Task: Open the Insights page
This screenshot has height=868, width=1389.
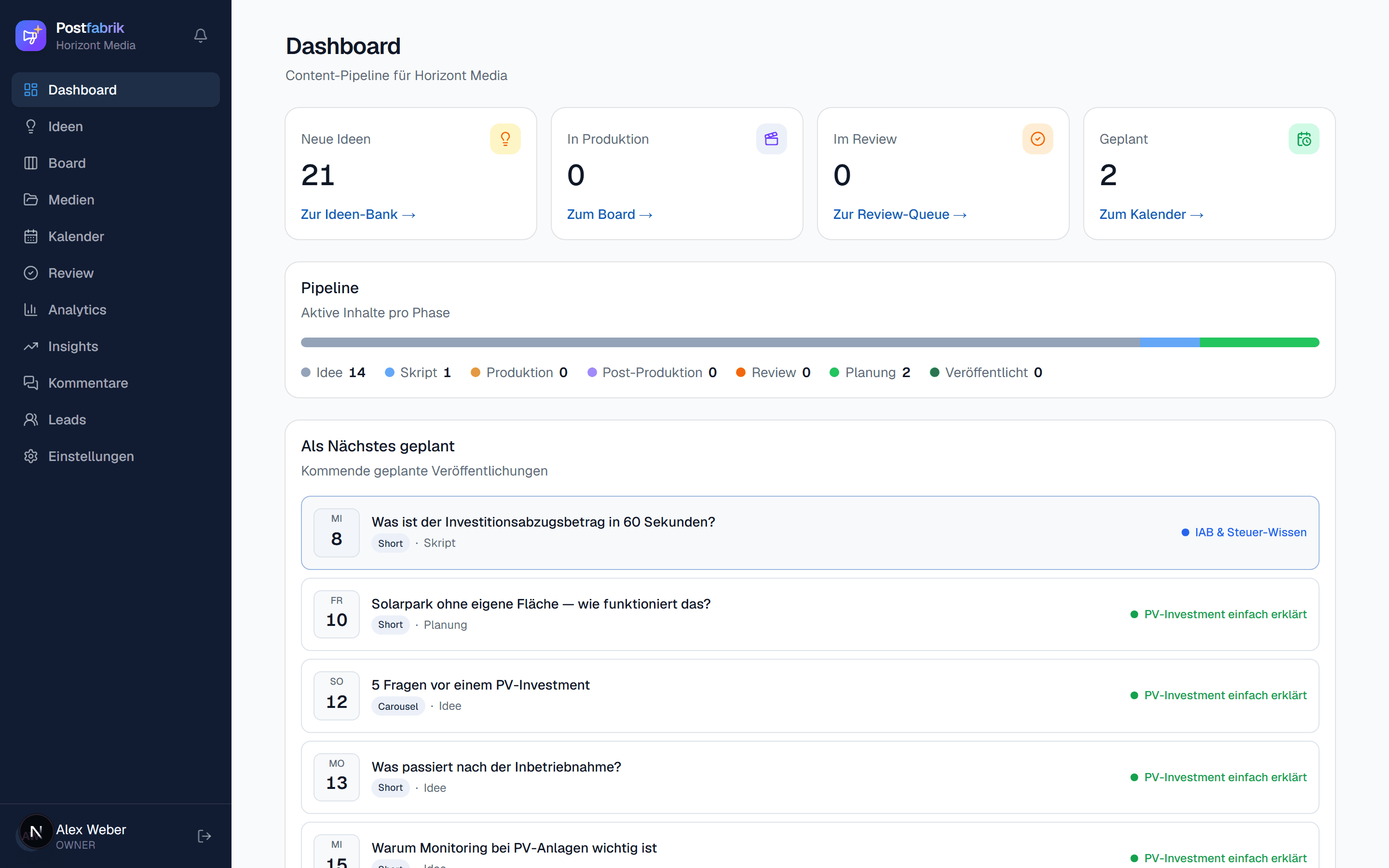Action: (x=115, y=346)
